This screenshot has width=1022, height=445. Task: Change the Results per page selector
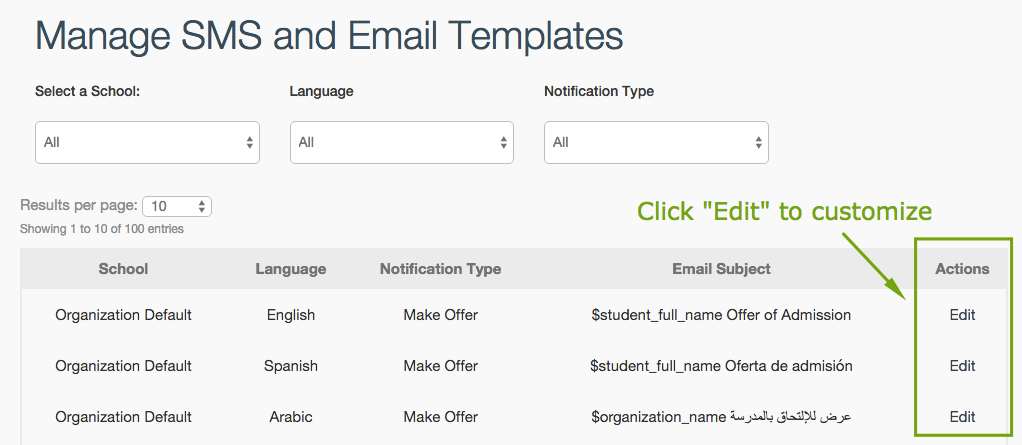click(x=177, y=207)
